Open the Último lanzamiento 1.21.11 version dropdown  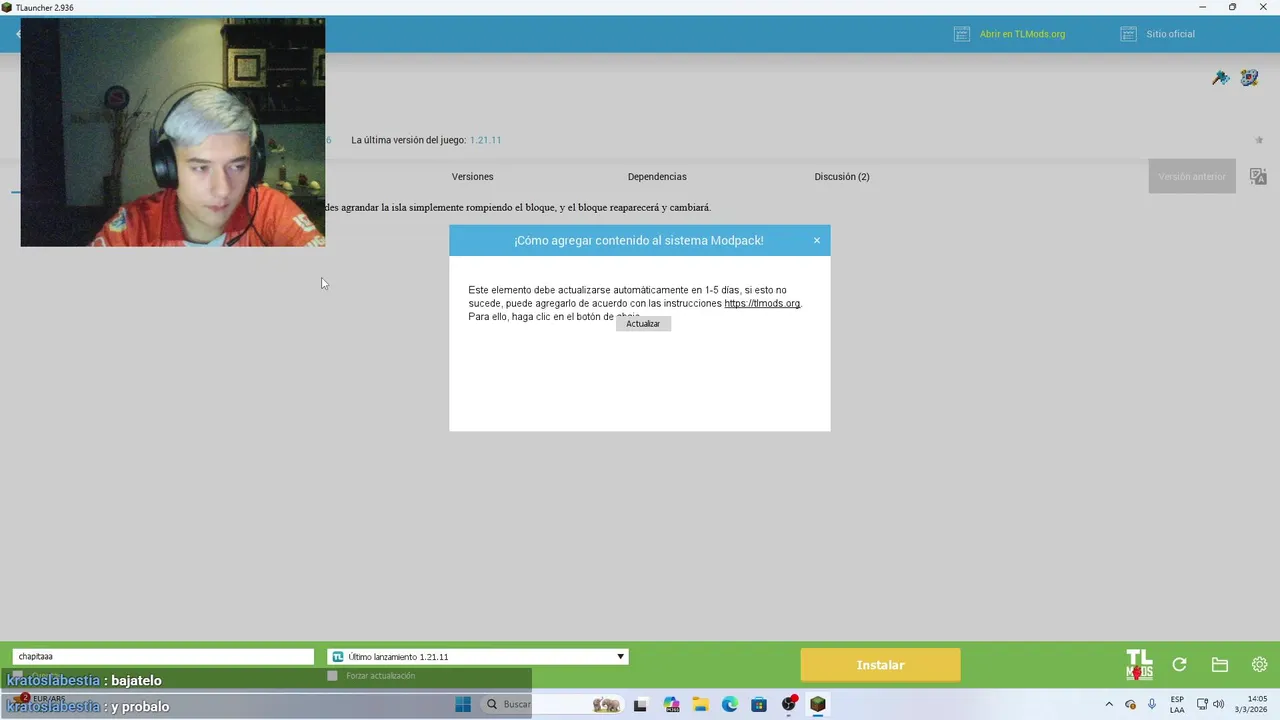[478, 657]
